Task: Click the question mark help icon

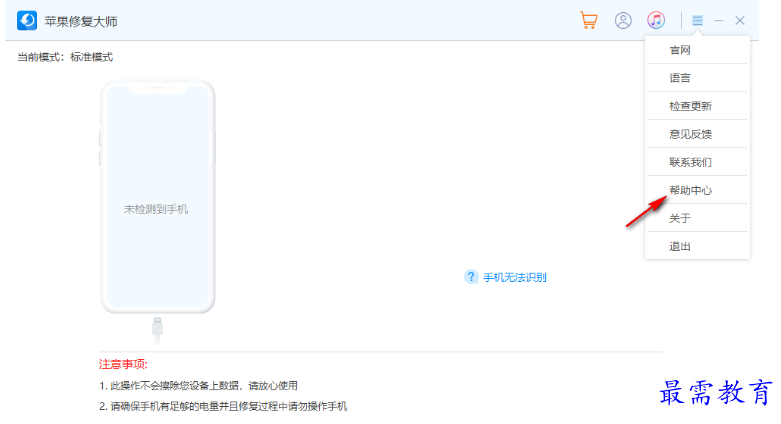Action: (471, 277)
